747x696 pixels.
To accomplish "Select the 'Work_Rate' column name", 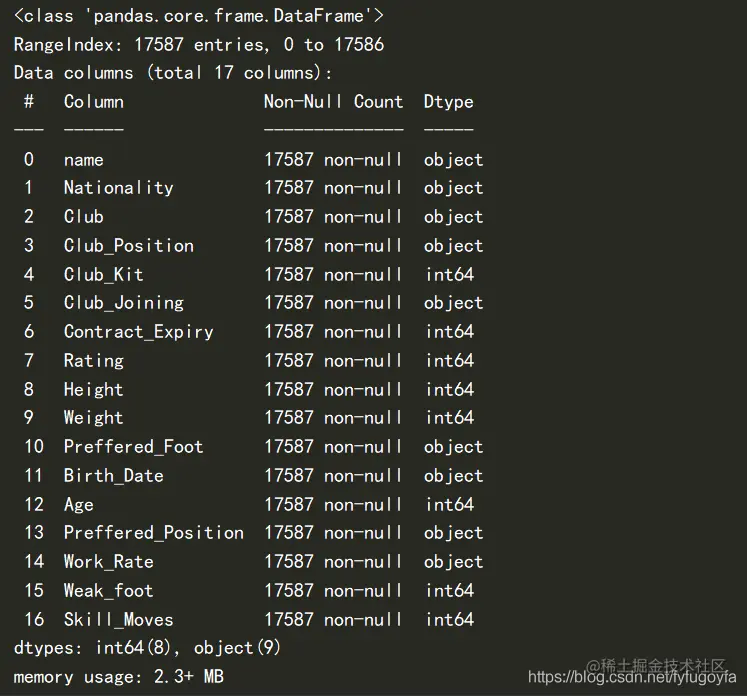I will [x=109, y=562].
